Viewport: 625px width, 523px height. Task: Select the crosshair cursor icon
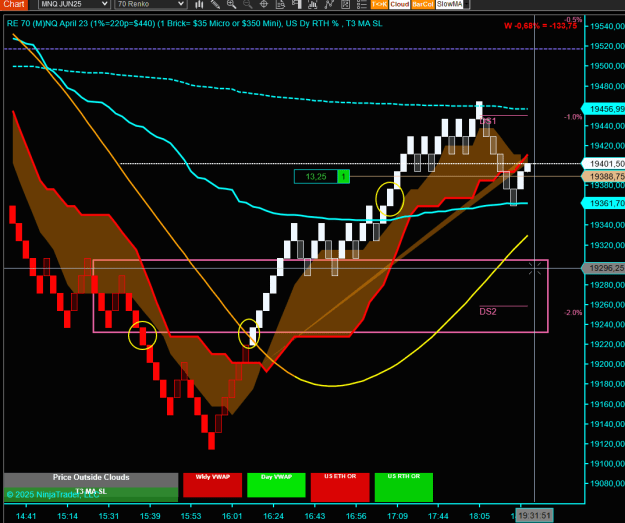[x=263, y=4]
